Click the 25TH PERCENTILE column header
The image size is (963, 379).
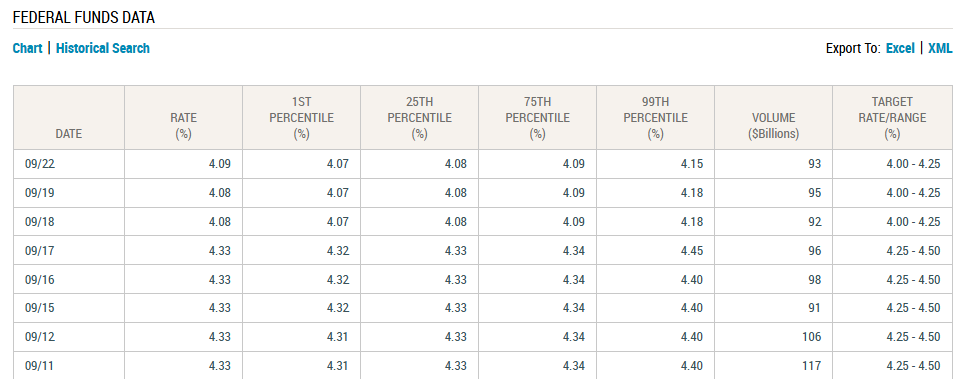(x=419, y=117)
